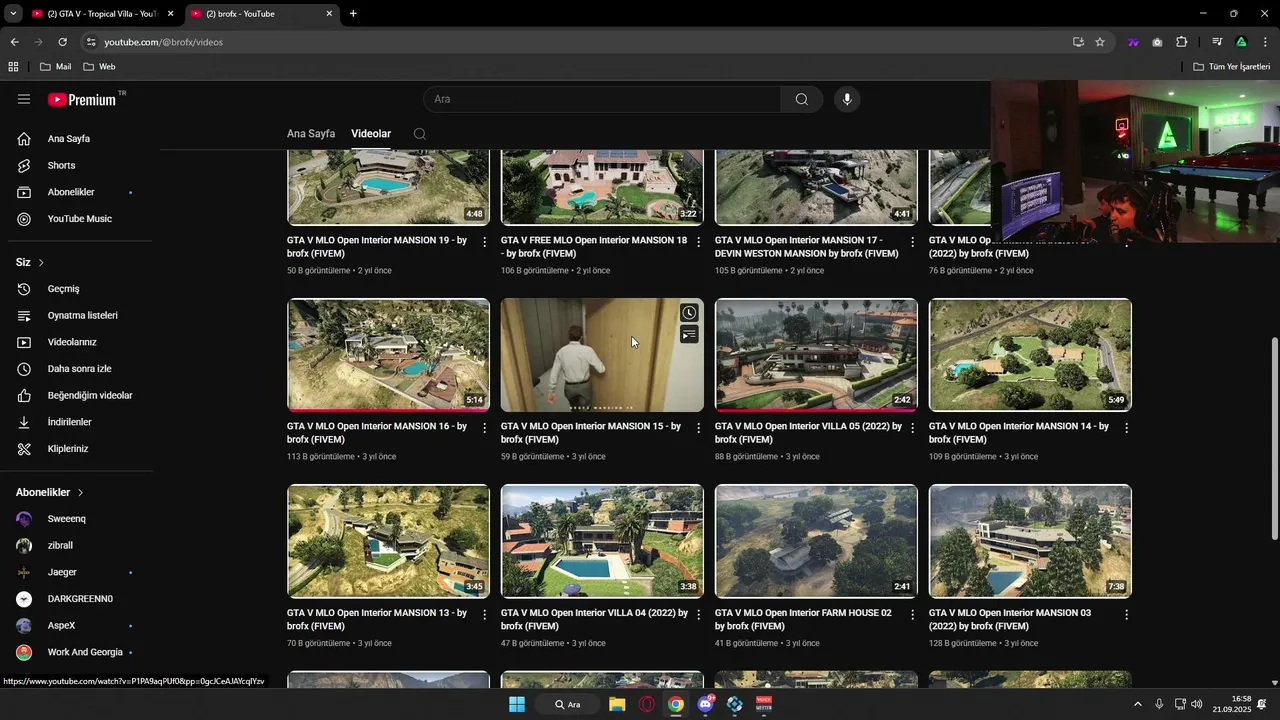Play the MANSION 14 video thumbnail
1280x720 pixels.
click(1030, 355)
